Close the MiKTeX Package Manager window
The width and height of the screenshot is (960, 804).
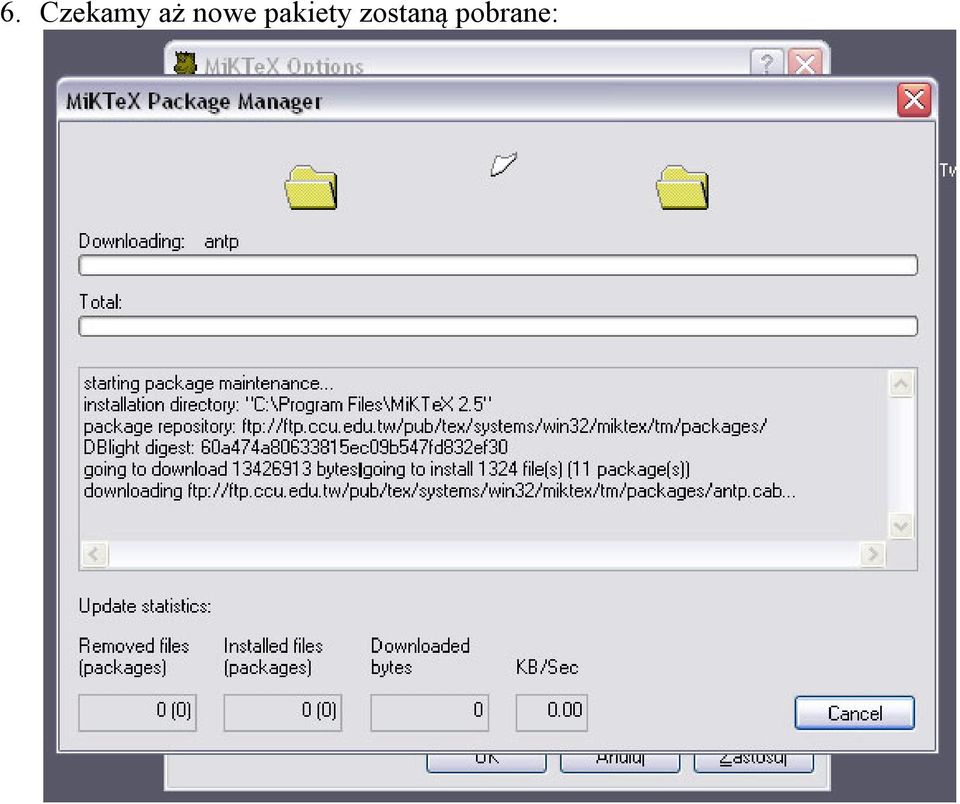913,99
